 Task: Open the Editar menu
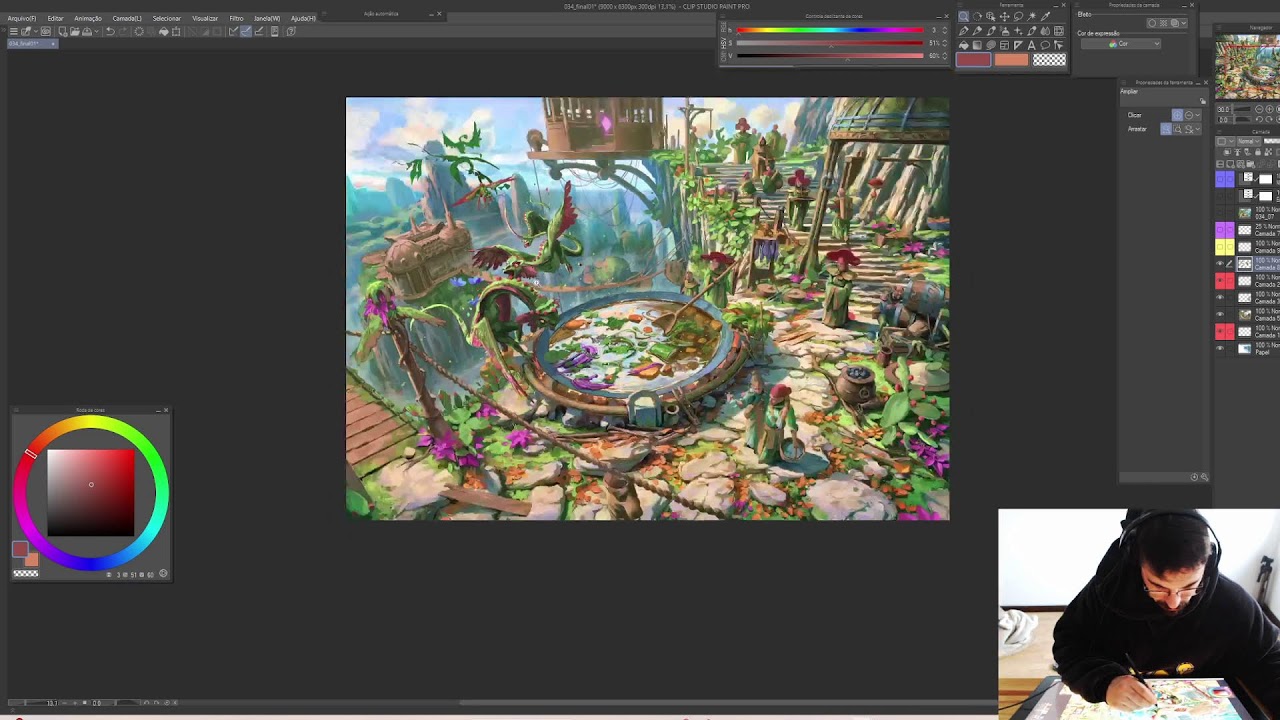55,18
